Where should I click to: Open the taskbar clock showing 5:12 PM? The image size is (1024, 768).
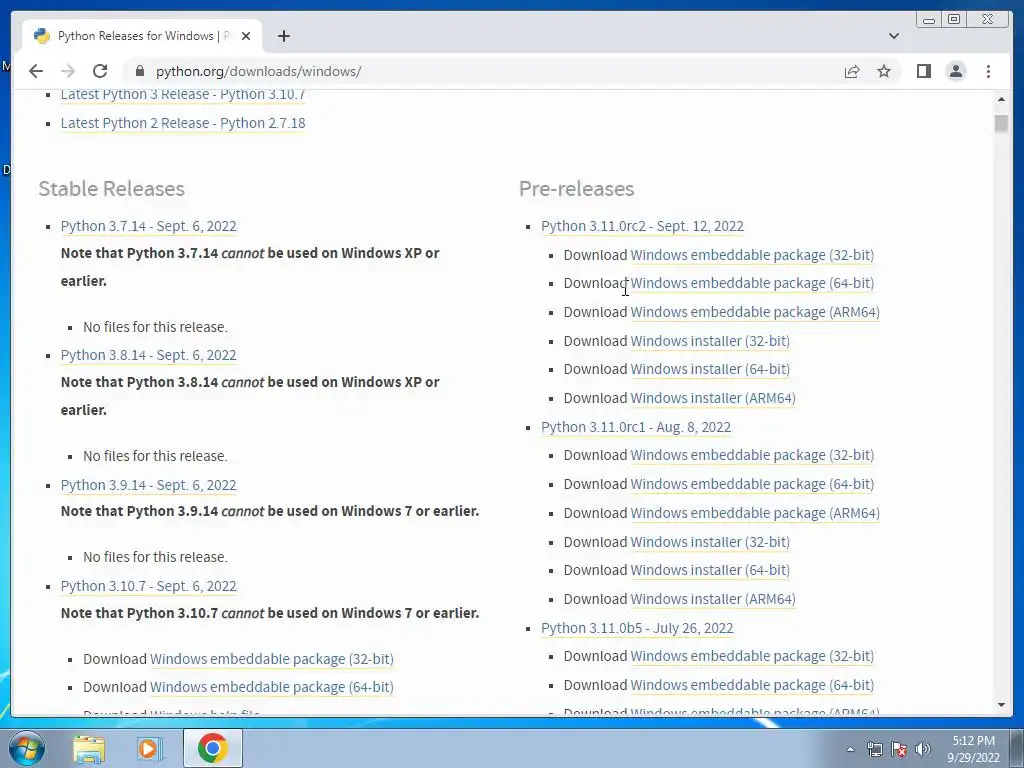973,749
